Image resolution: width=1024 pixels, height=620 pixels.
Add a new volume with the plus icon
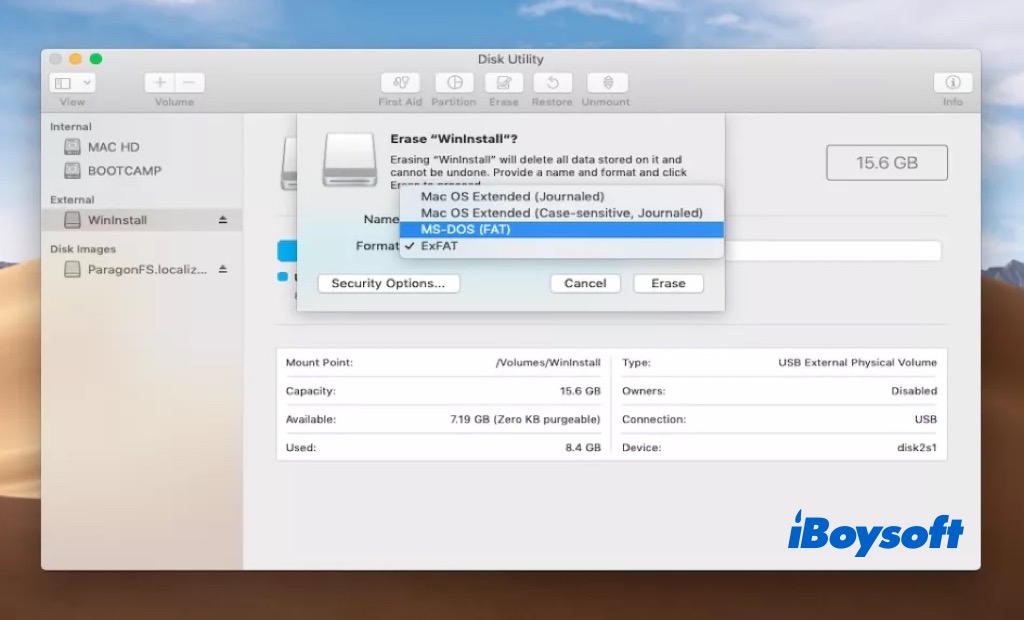pos(159,82)
